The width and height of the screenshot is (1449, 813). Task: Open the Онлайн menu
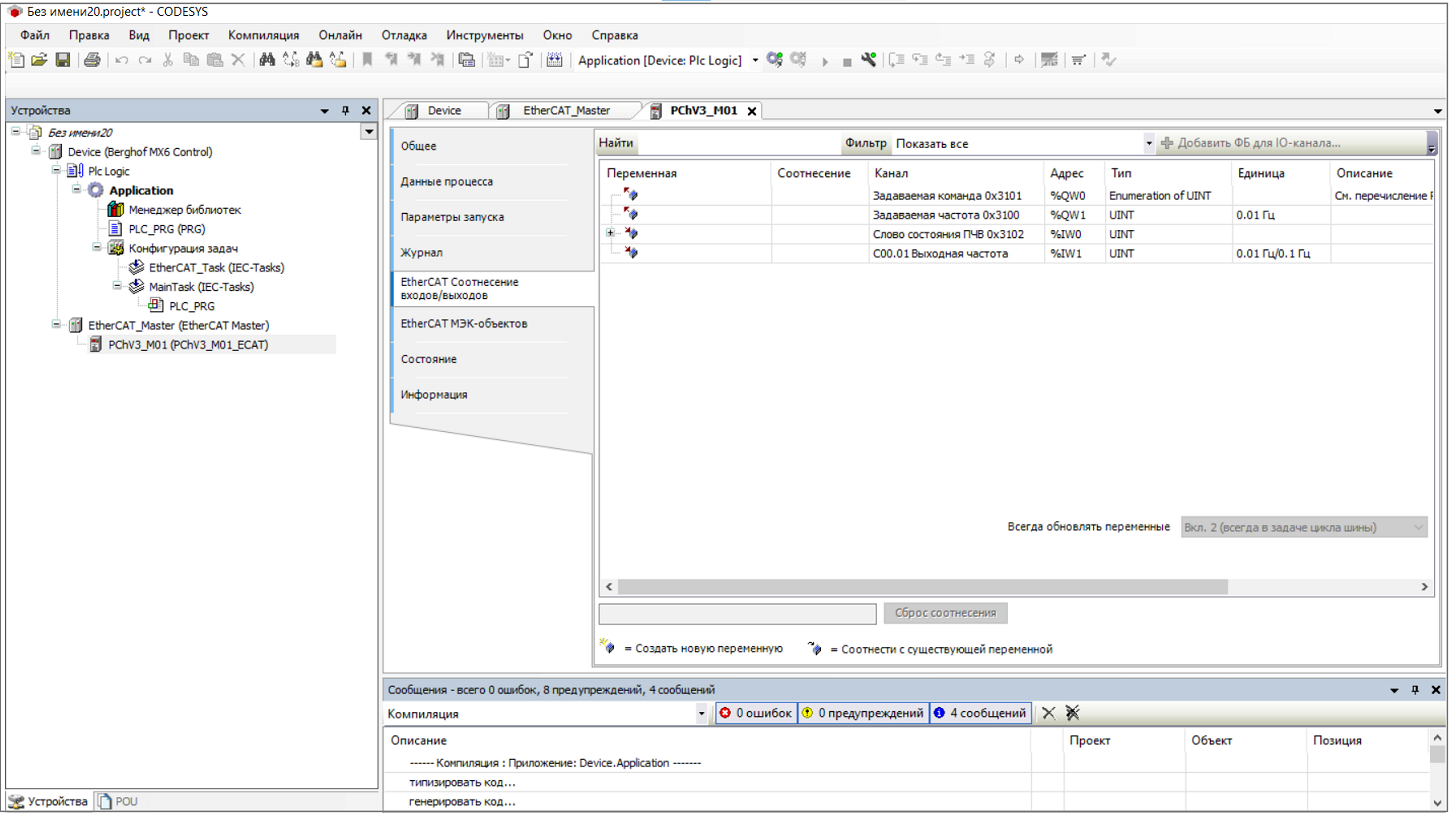[x=340, y=35]
